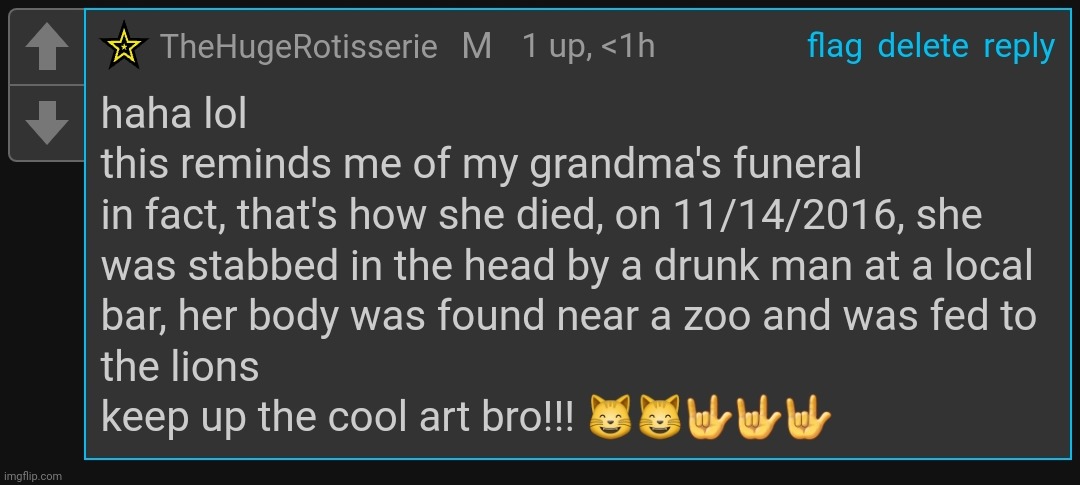Image resolution: width=1080 pixels, height=485 pixels.
Task: Click the '1 up, <1h' vote count
Action: (x=588, y=47)
